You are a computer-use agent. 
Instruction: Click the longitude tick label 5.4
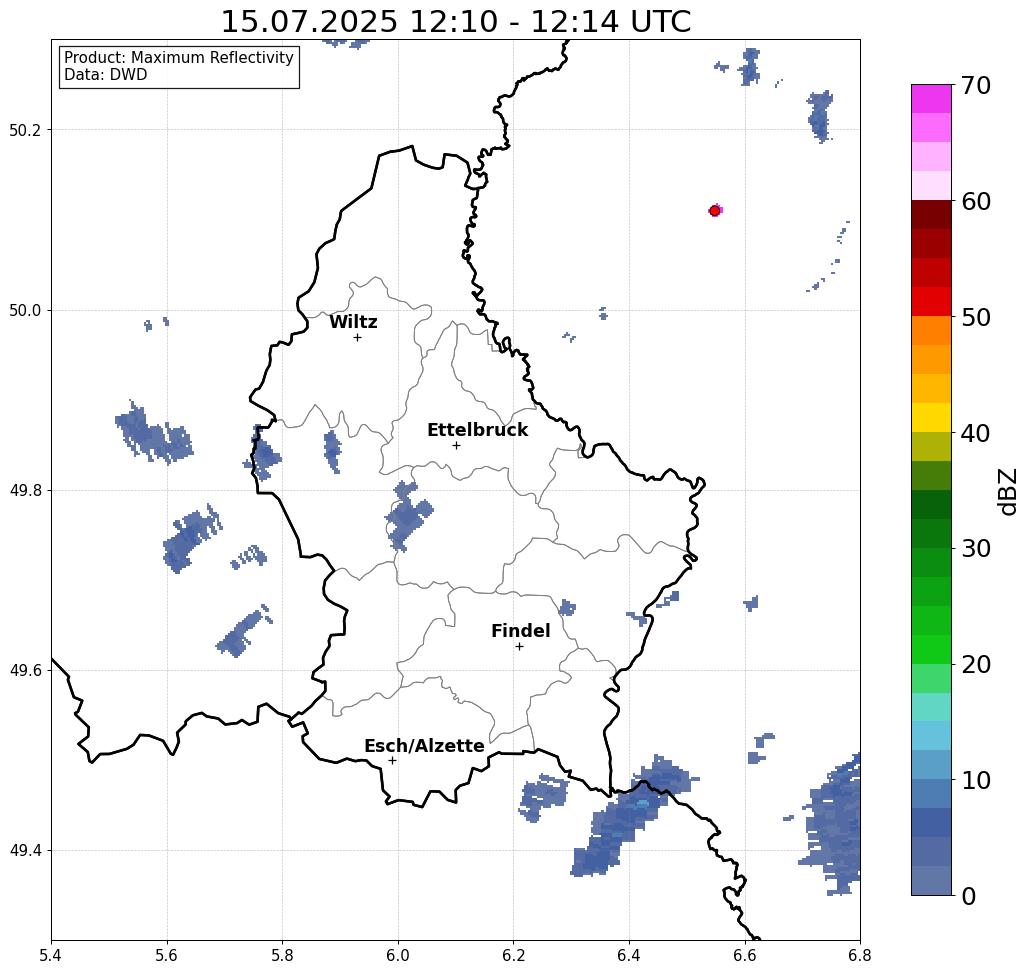point(51,955)
